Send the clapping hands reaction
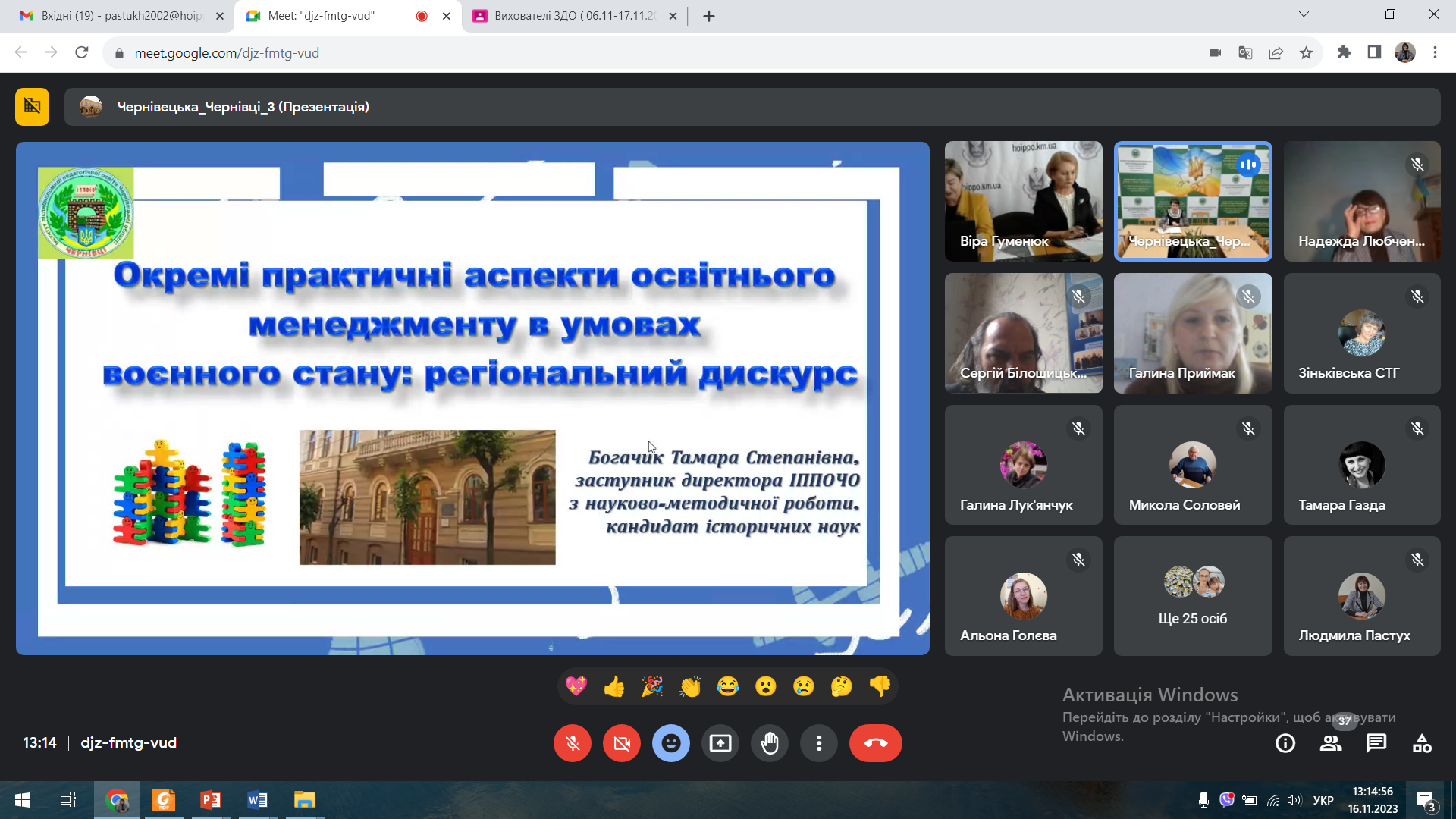This screenshot has width=1456, height=819. [x=690, y=687]
